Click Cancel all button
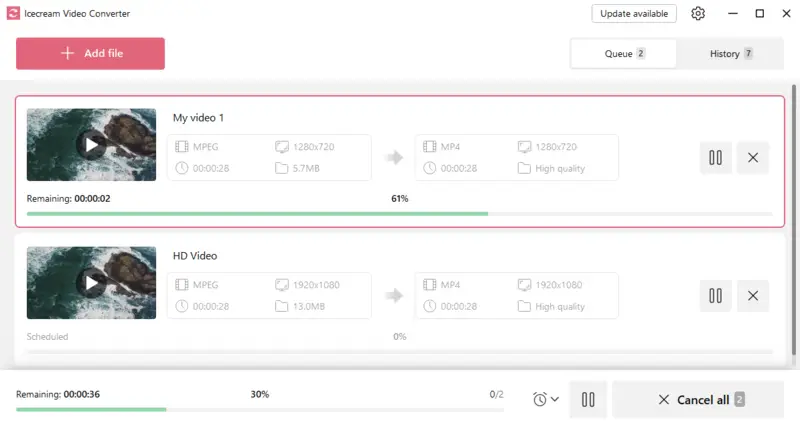 698,399
